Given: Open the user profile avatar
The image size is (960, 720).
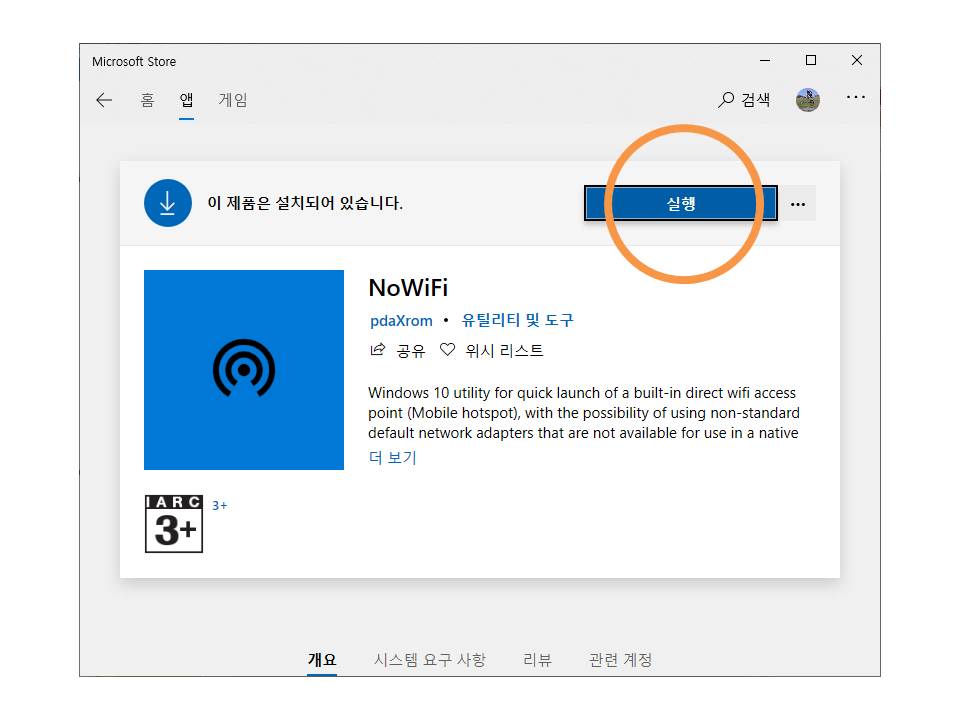Looking at the screenshot, I should (808, 100).
